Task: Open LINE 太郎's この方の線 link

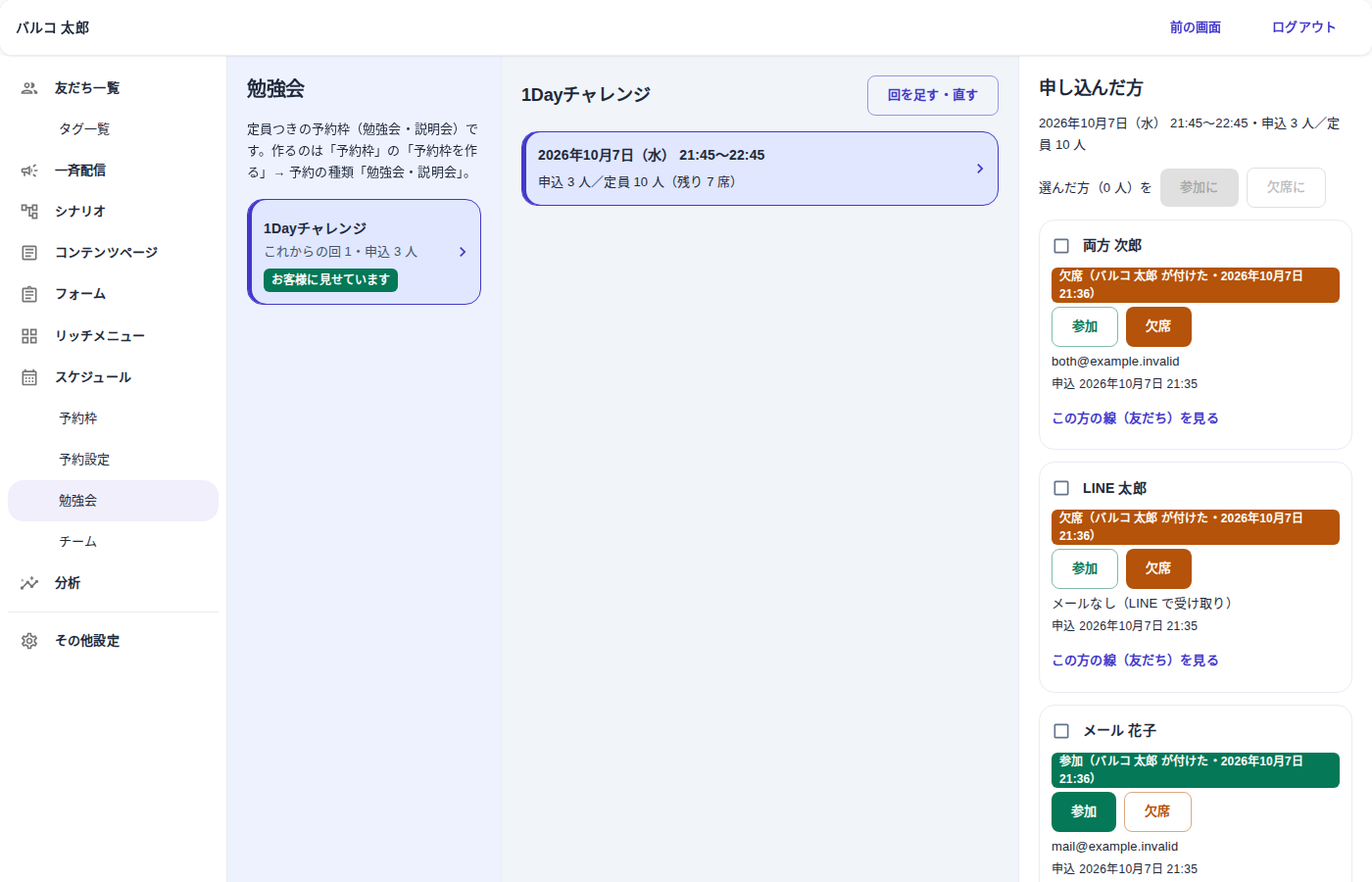Action: 1135,661
